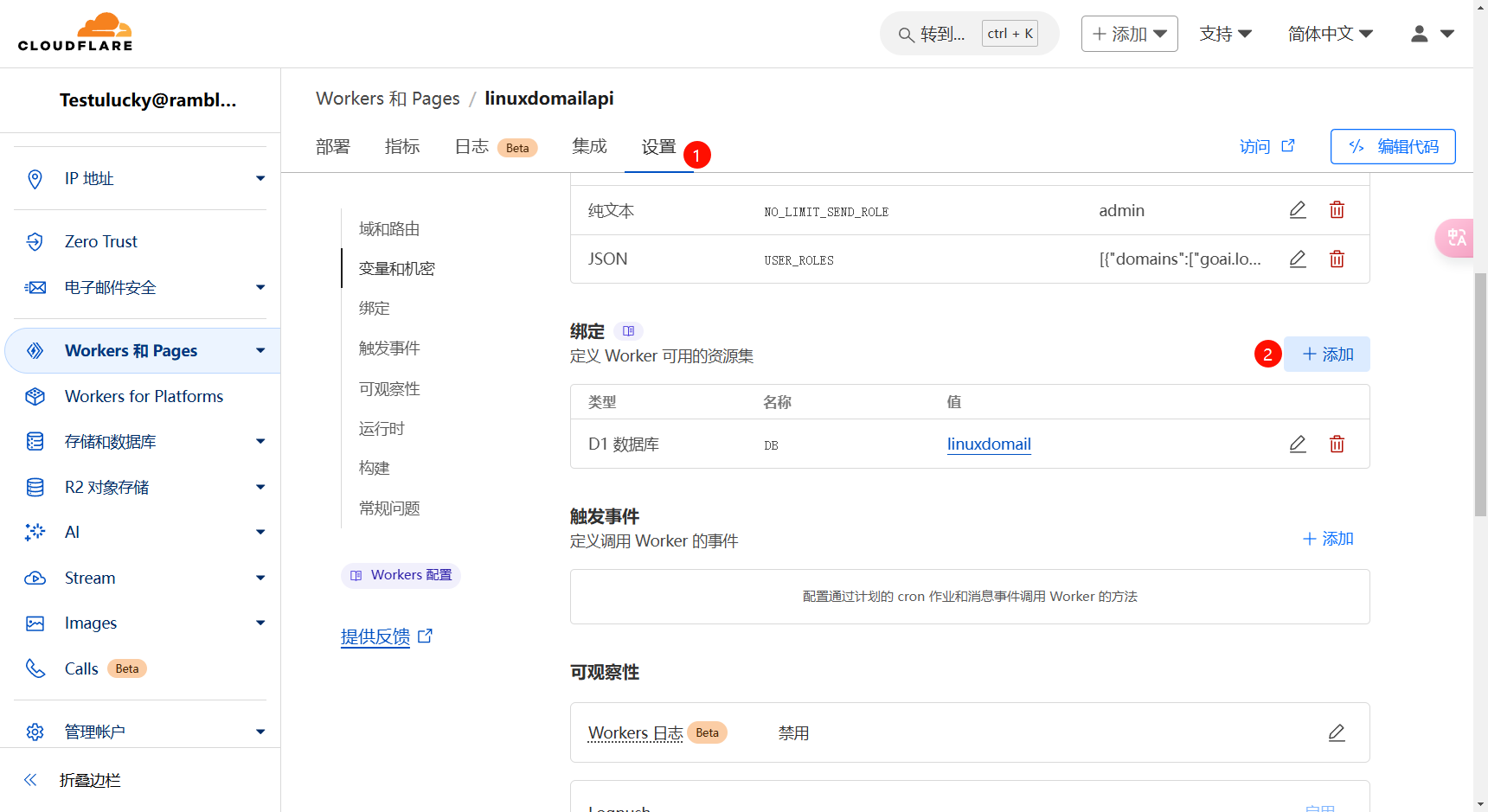This screenshot has height=812, width=1488.
Task: Click the page vertical scrollbar thumb
Action: click(1480, 393)
